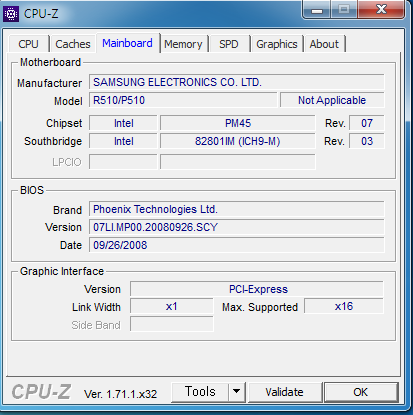Click the Southbridge 82801IM (ICH9-M) field
Screen dimensions: 413x415
click(237, 141)
